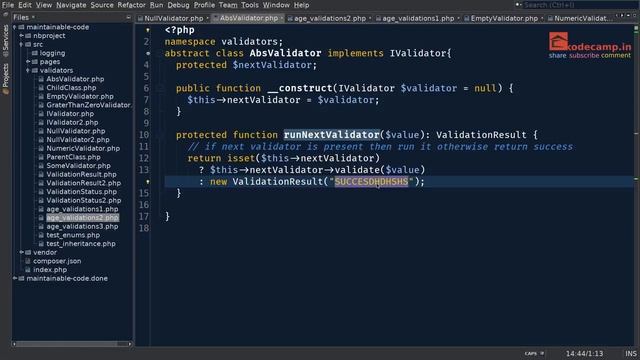Select EmptyValidator.php in file tree
The image size is (640, 360).
(x=80, y=96)
